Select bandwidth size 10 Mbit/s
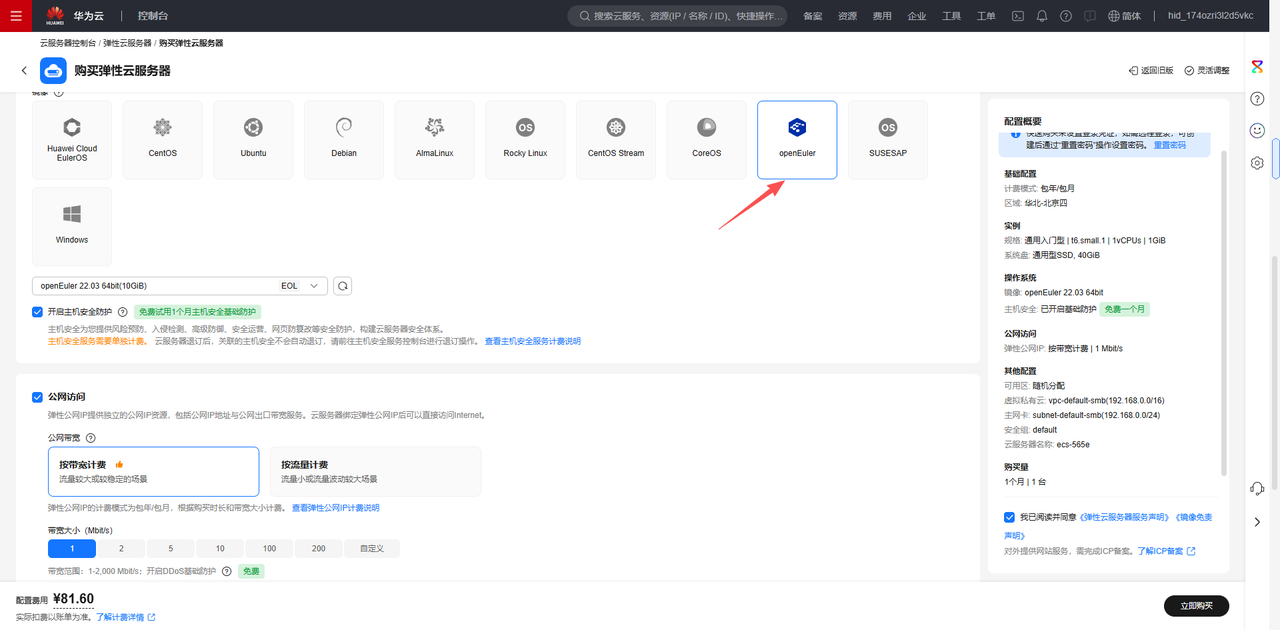 tap(220, 548)
